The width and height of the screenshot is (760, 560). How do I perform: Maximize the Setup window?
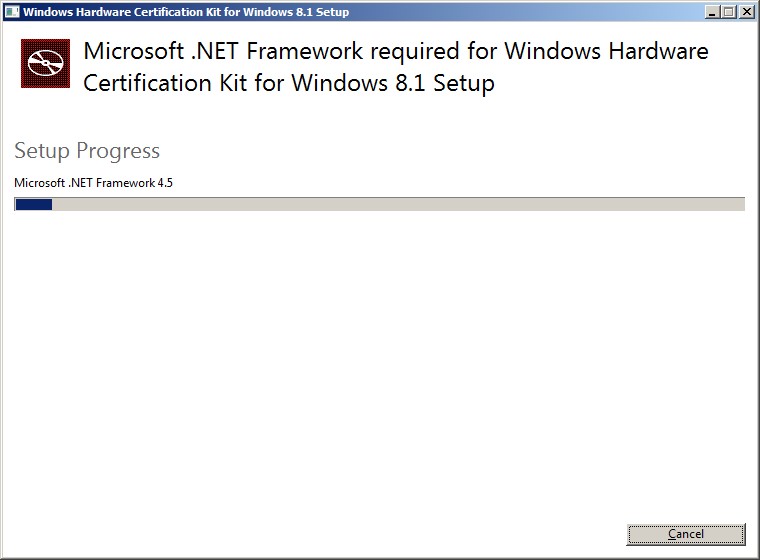click(728, 12)
